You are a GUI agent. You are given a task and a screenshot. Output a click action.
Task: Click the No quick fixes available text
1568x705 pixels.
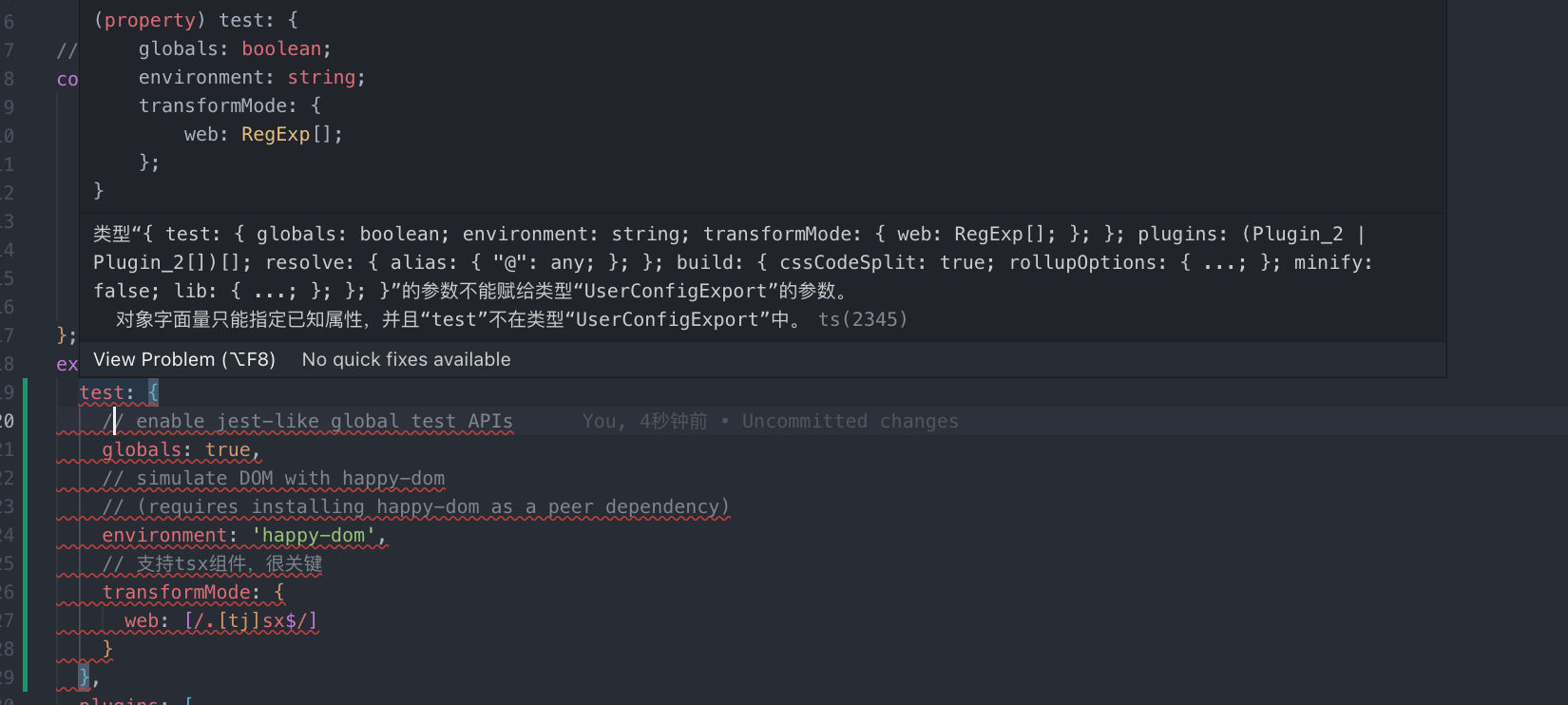coord(406,359)
